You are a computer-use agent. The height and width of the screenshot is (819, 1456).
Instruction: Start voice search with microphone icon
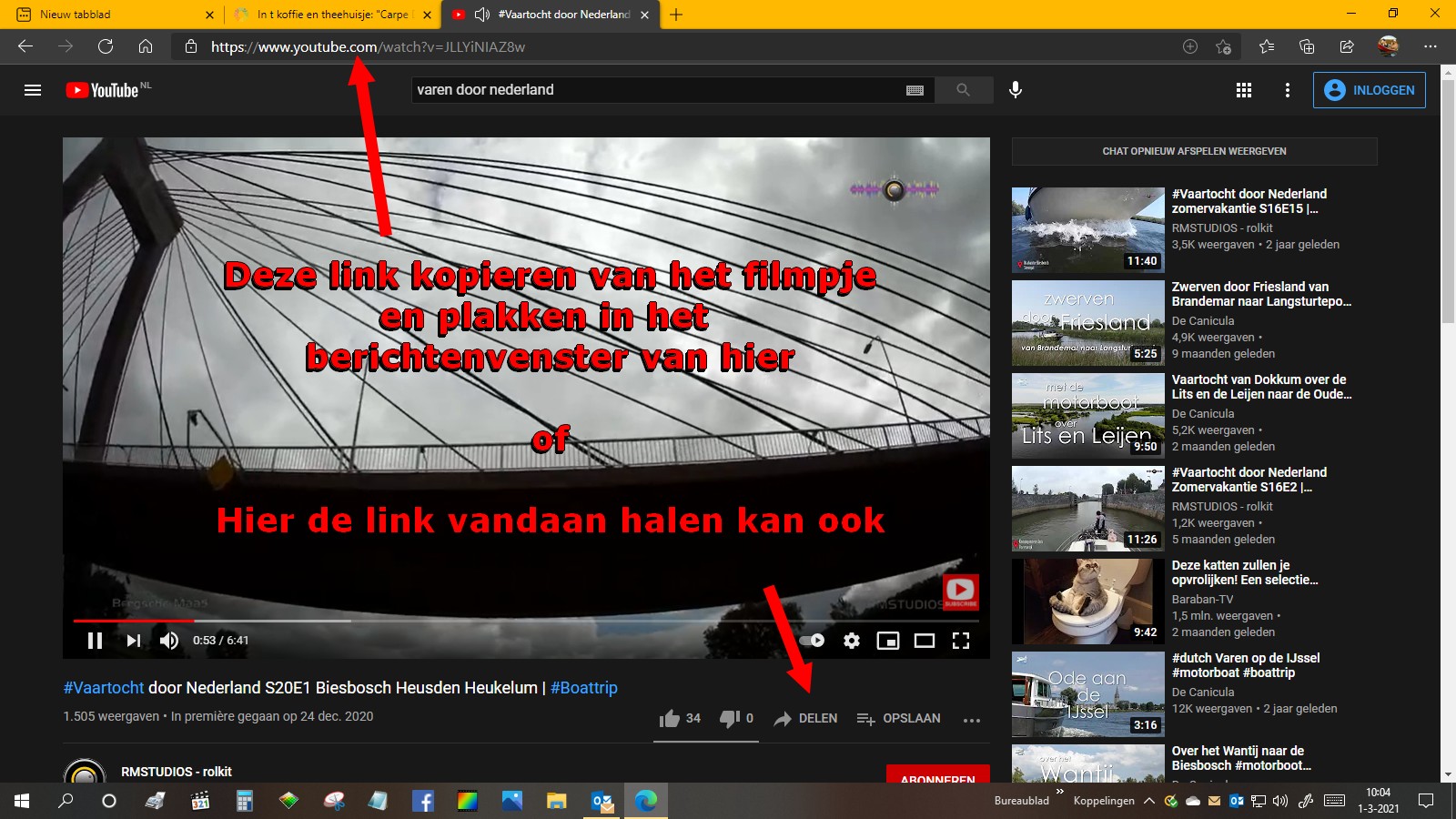tap(1016, 90)
